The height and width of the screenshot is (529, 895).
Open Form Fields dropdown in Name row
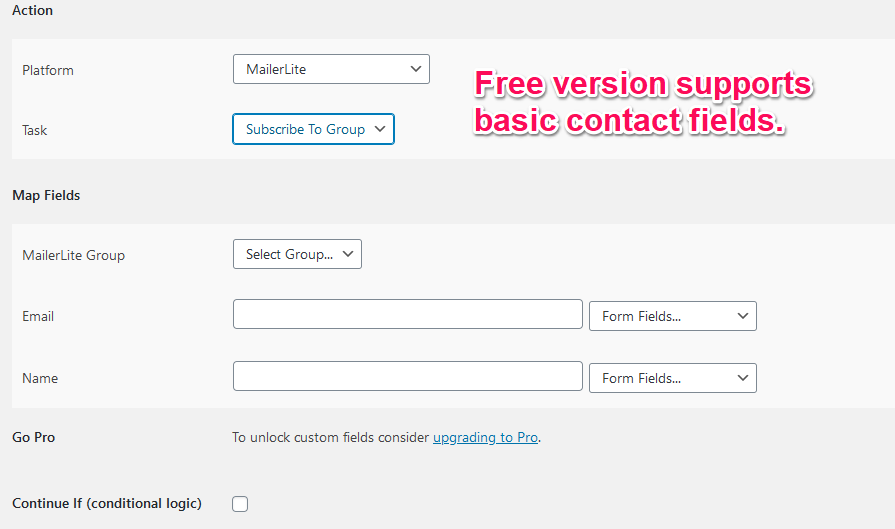[x=673, y=378]
